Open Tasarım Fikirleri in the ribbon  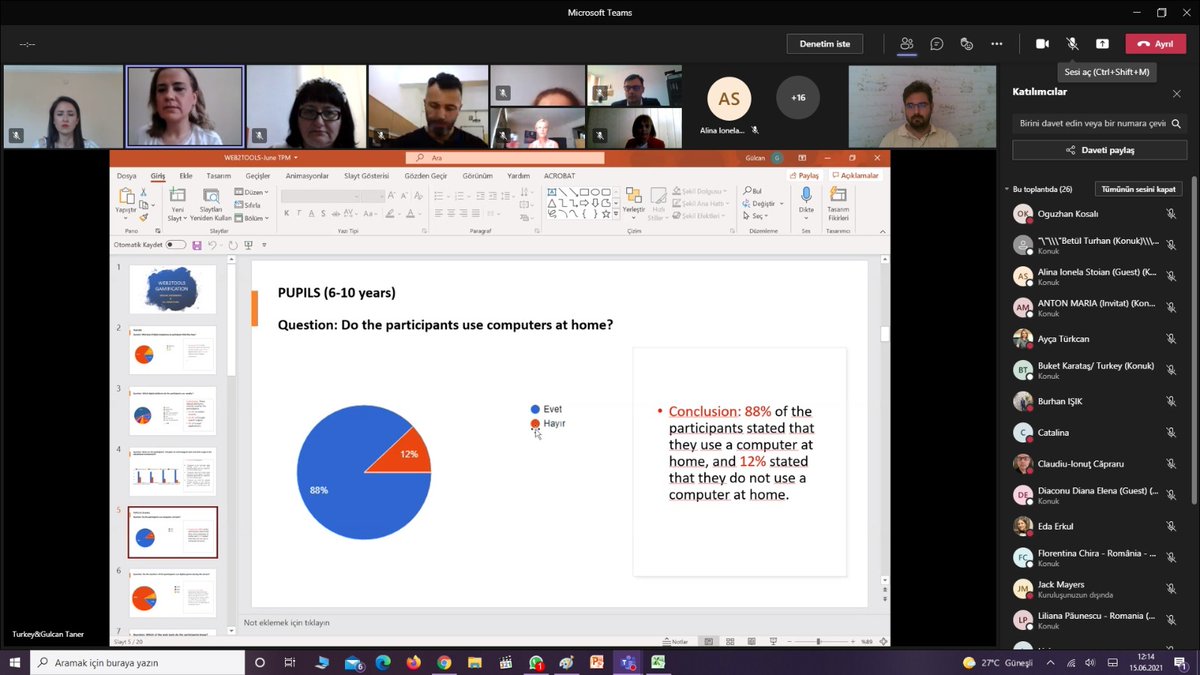pyautogui.click(x=838, y=205)
